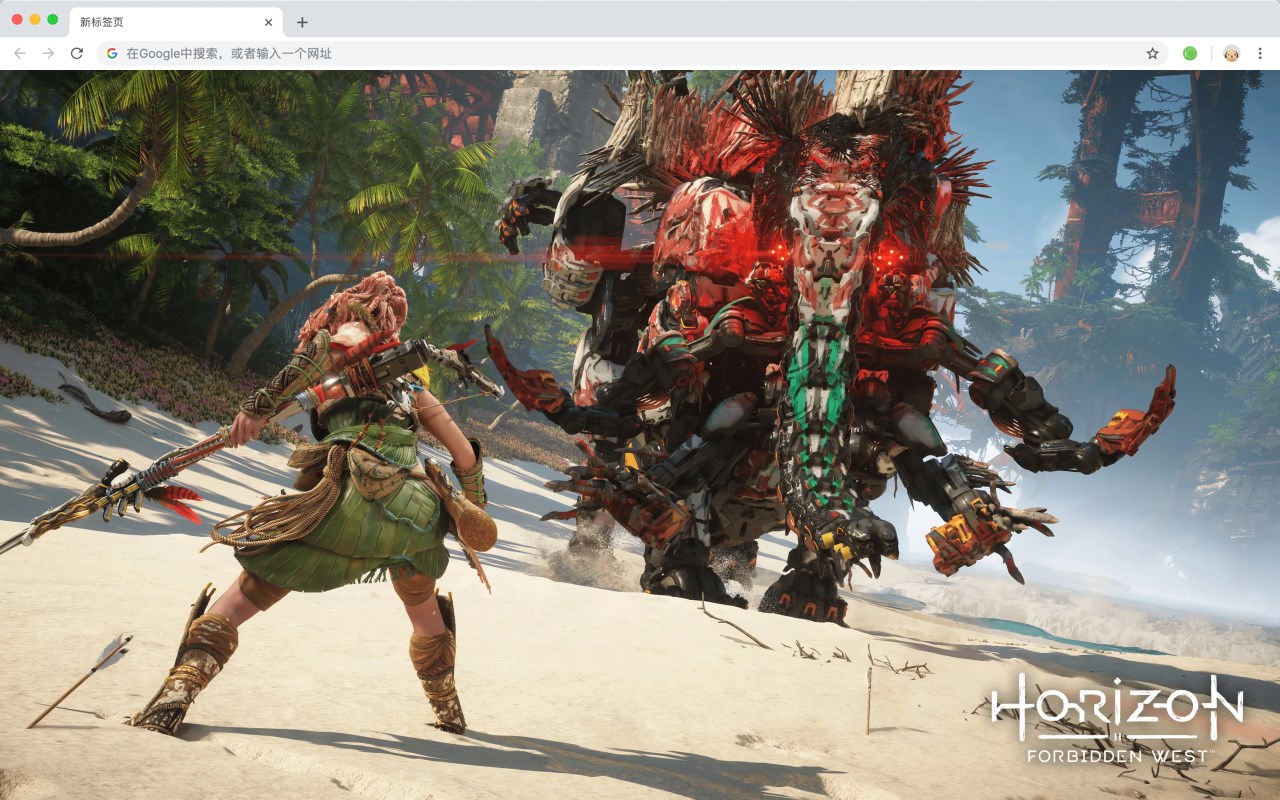Close the window with the red button
The height and width of the screenshot is (800, 1280).
coord(17,20)
